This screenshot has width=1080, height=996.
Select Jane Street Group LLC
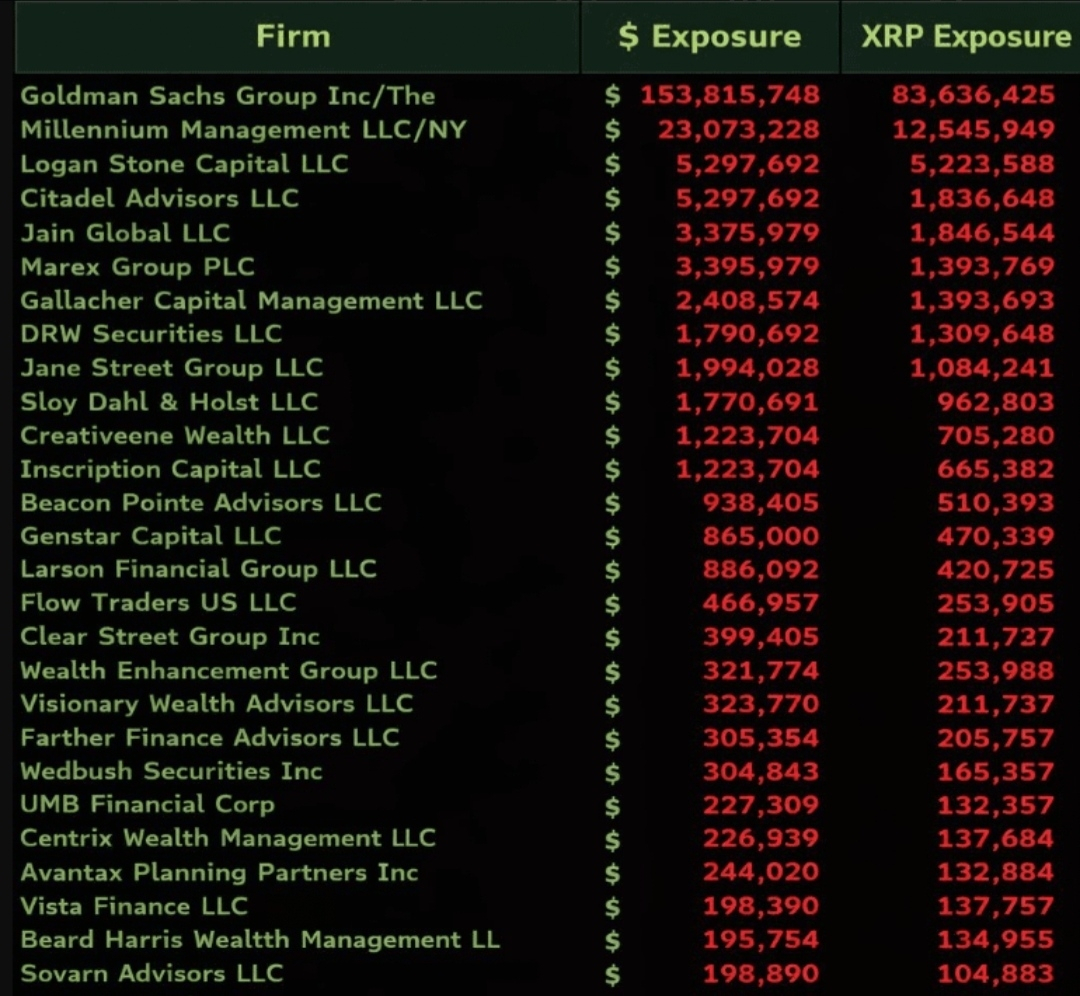click(172, 368)
